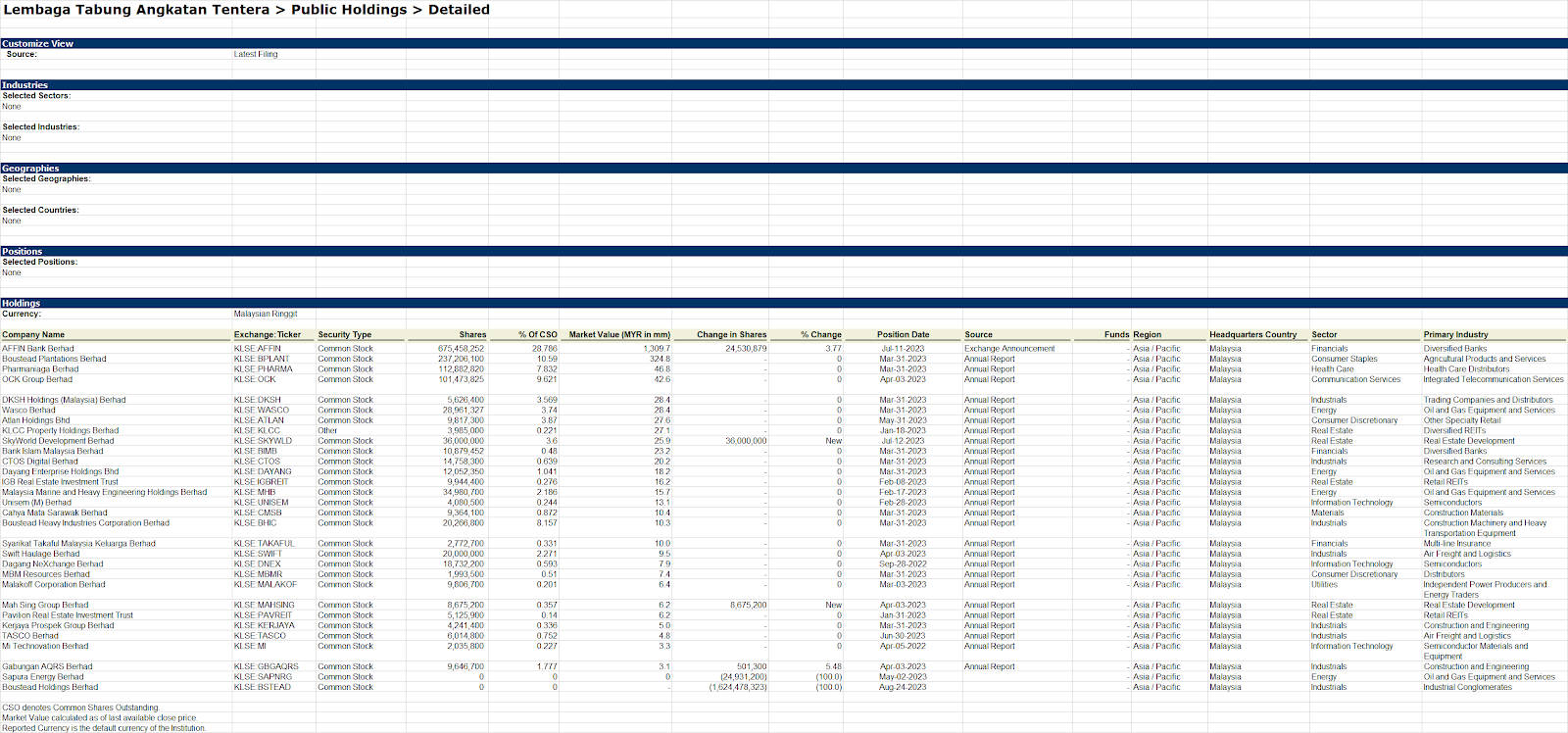Click the 'KLSE:BSTEAD' ticker cell

263,688
